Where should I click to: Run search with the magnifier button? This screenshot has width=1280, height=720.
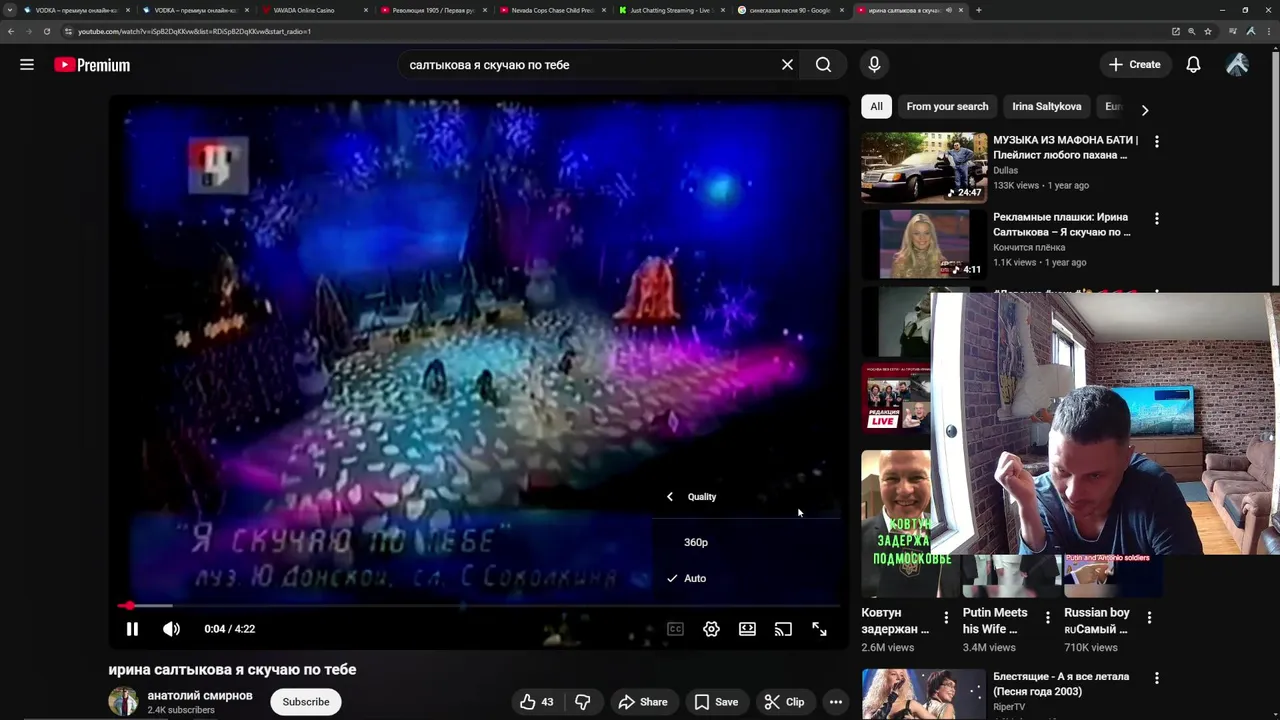point(823,65)
